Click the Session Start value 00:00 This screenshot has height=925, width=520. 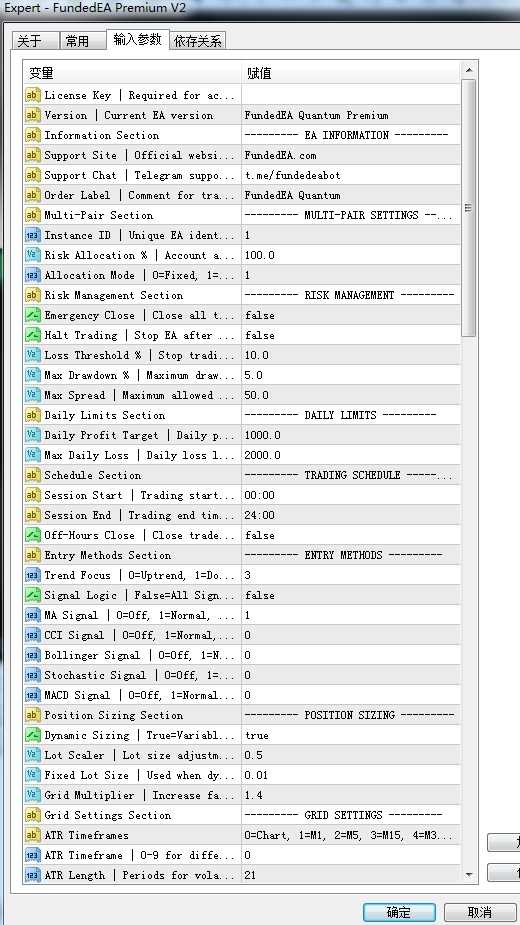pos(260,496)
